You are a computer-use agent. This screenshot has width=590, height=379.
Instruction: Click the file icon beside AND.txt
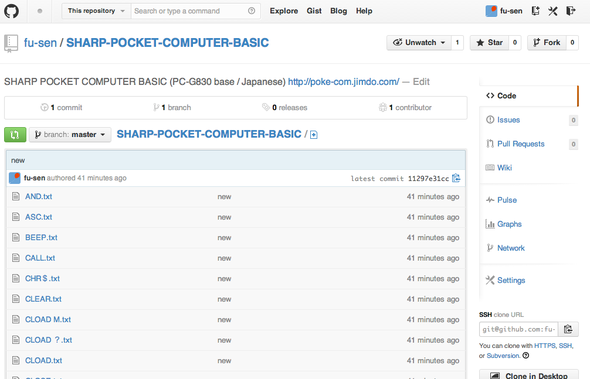16,196
